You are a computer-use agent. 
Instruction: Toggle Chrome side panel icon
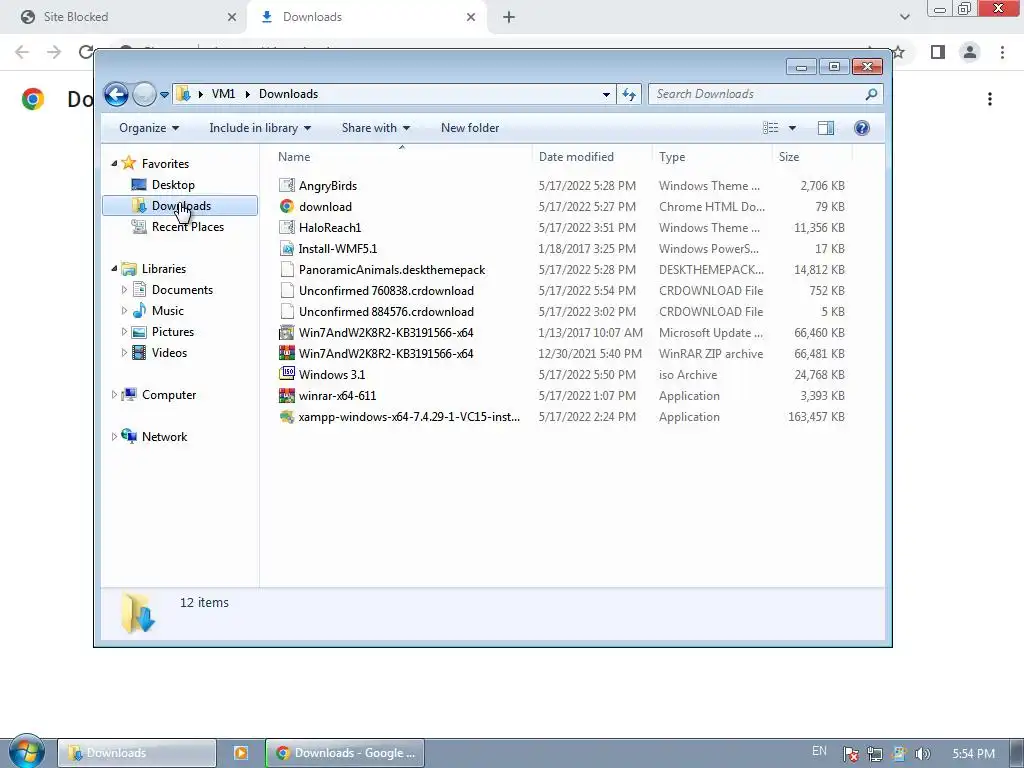tap(938, 52)
